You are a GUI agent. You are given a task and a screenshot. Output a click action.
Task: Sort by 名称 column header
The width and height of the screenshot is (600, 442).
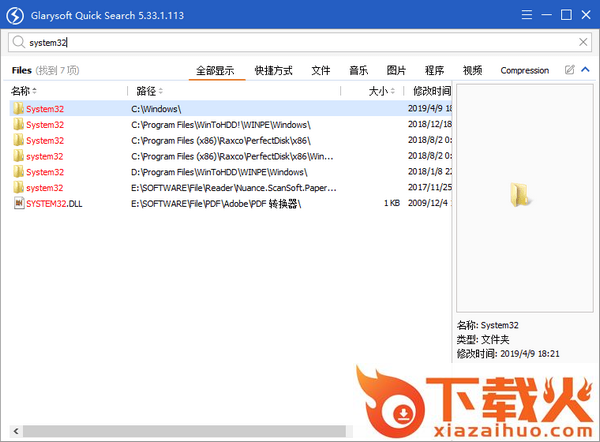[24, 91]
